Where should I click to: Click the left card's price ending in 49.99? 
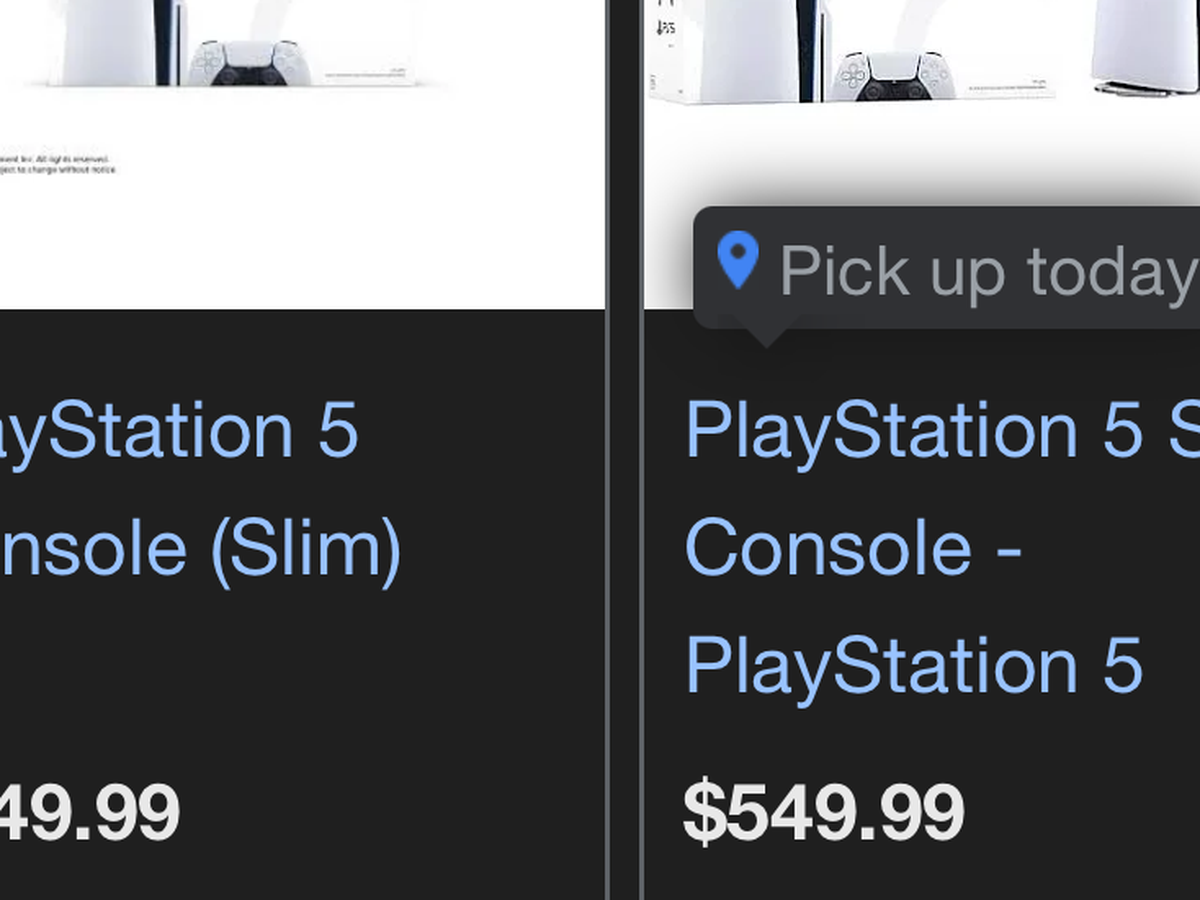point(90,812)
